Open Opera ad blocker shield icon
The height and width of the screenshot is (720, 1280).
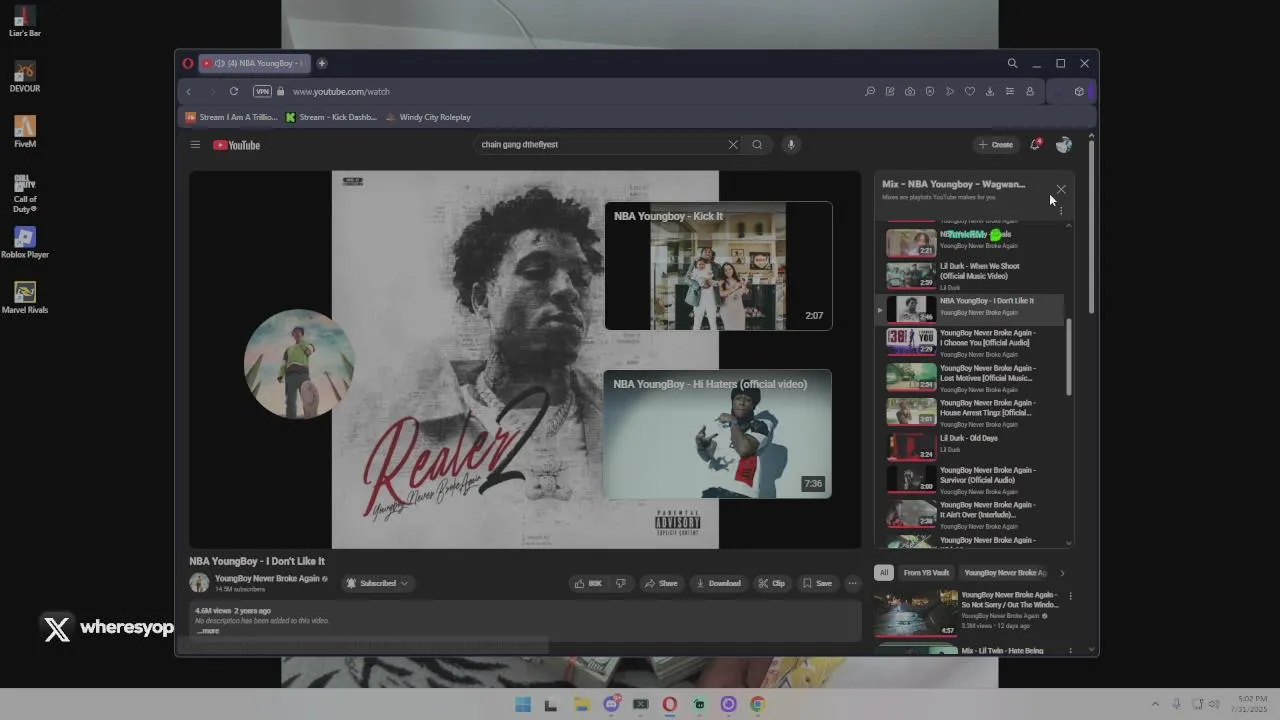coord(929,91)
